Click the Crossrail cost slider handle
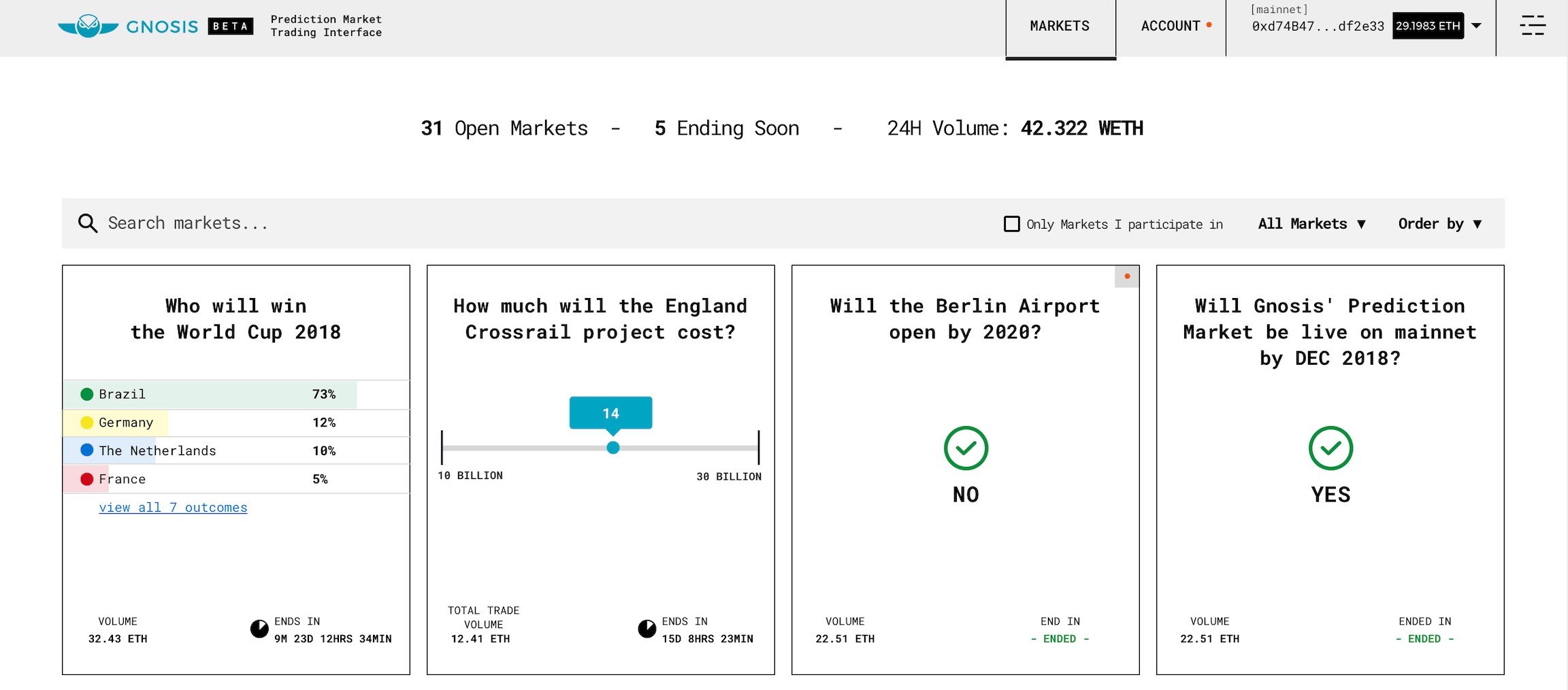 click(x=613, y=448)
